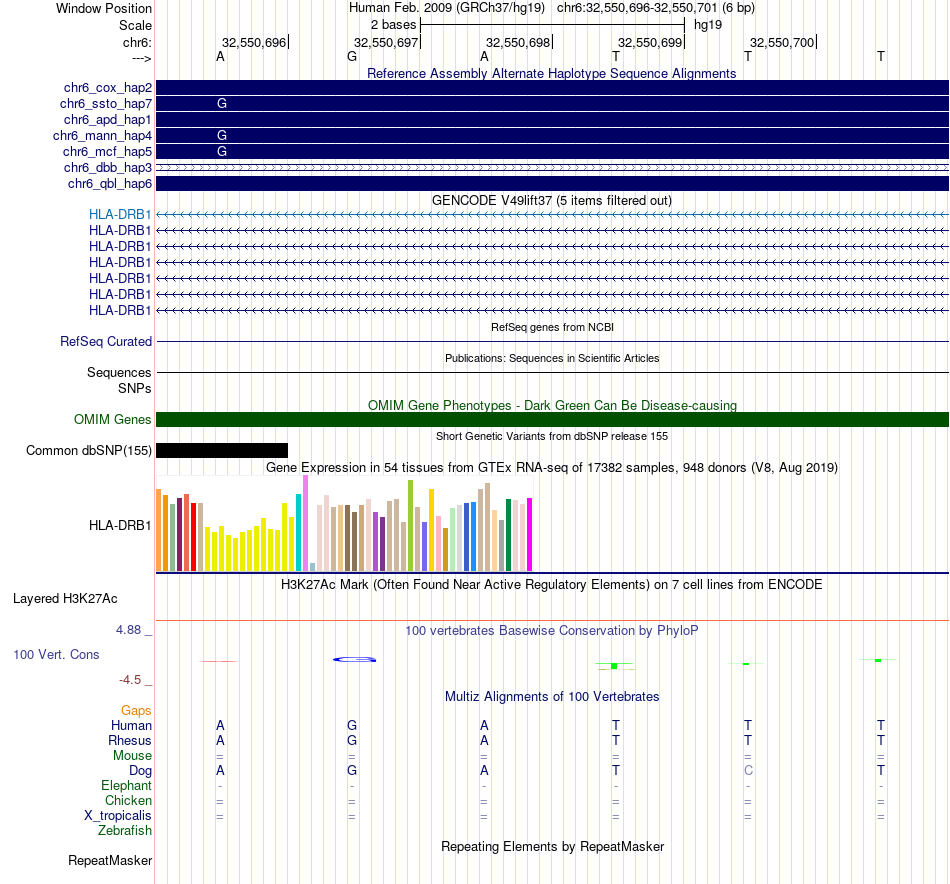Click Publications: Sequences in Scientific Articles title
Image resolution: width=950 pixels, height=884 pixels.
pyautogui.click(x=552, y=358)
